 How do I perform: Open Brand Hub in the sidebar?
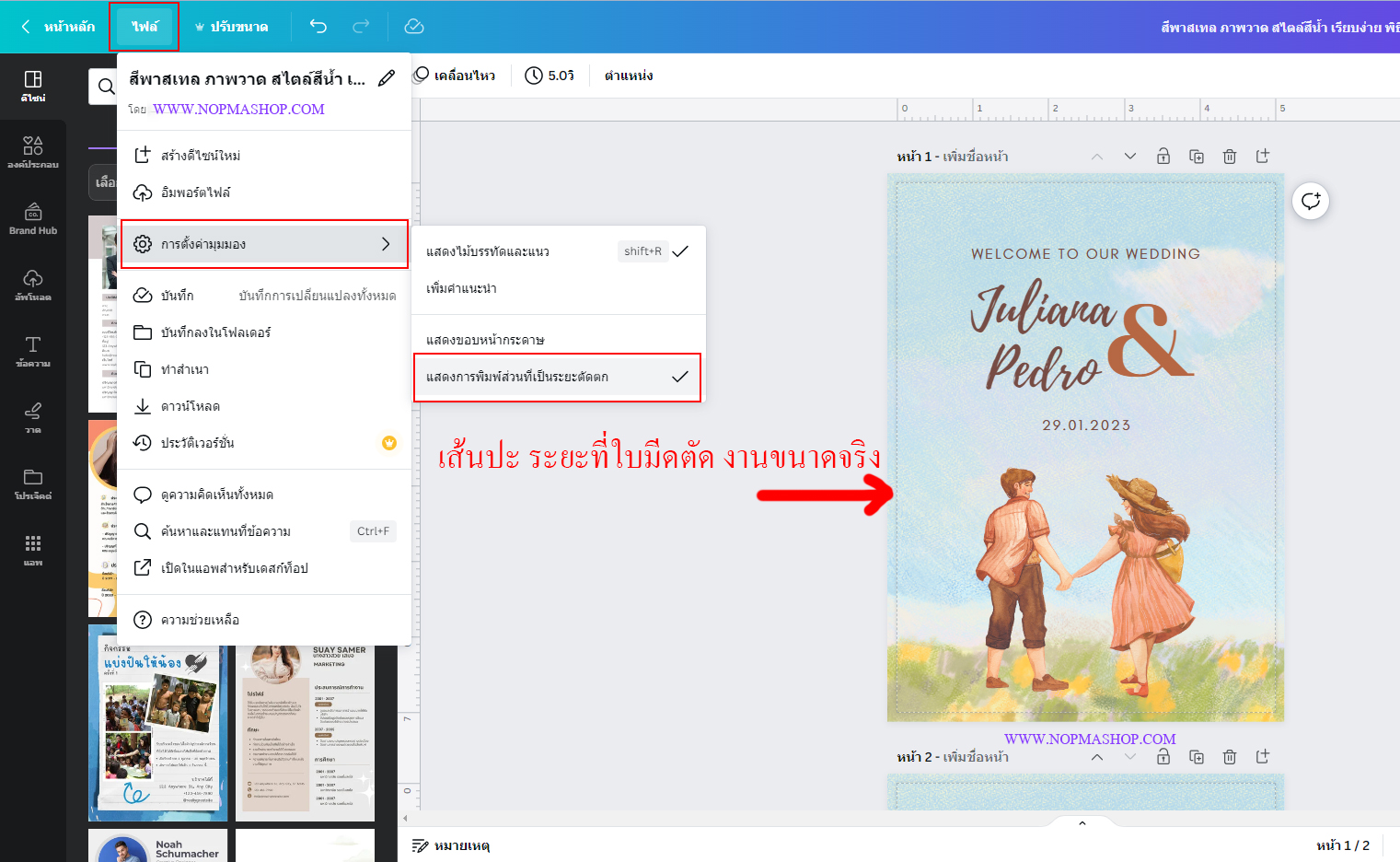point(33,218)
